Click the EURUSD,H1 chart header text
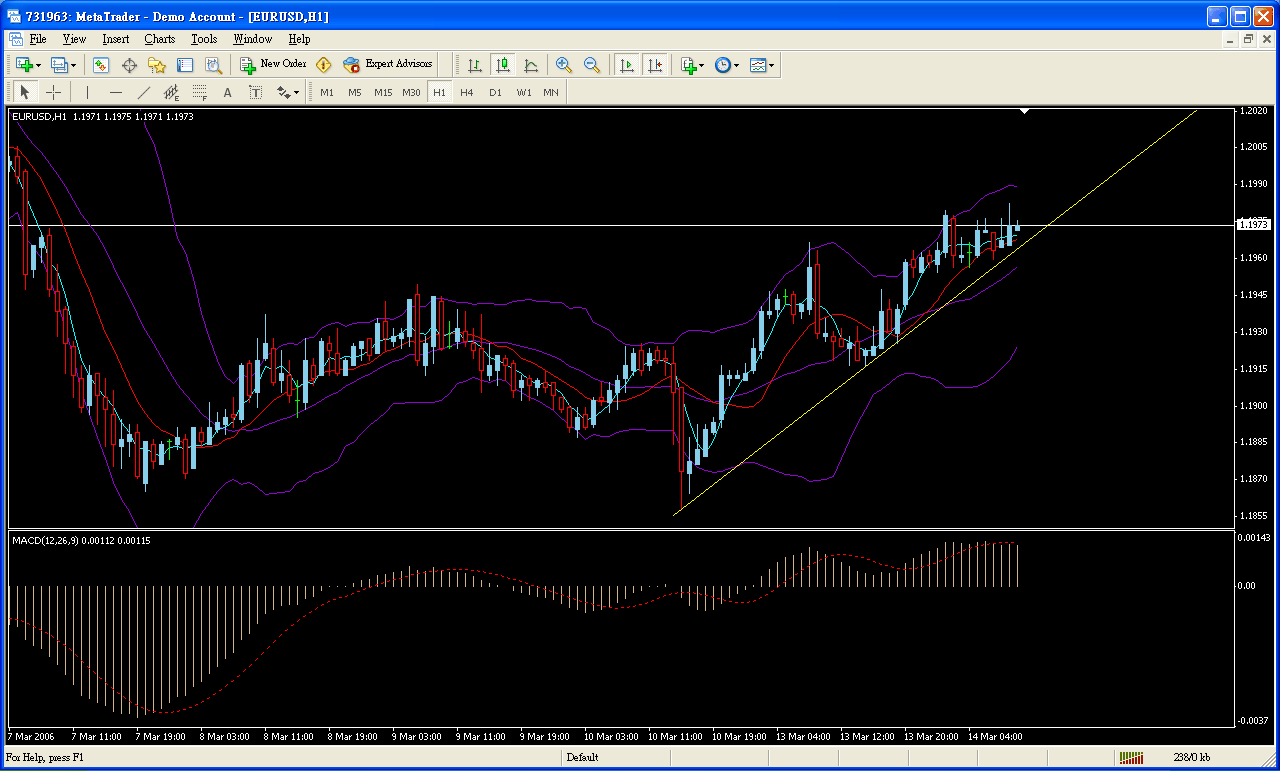The image size is (1280, 771). [39, 117]
